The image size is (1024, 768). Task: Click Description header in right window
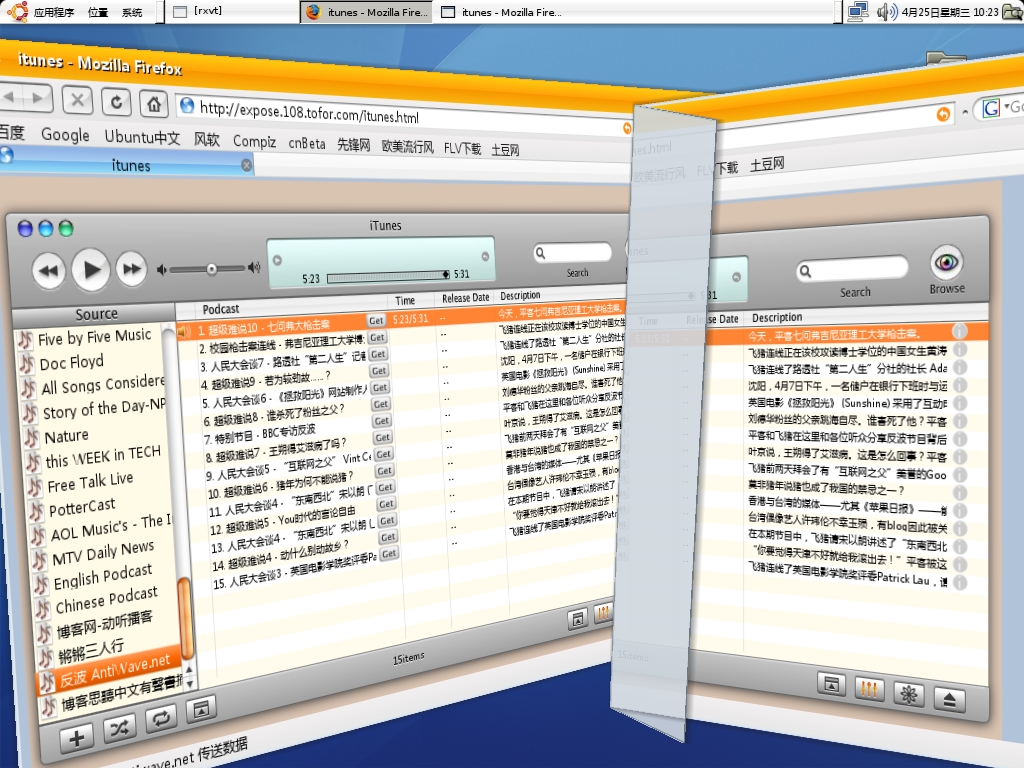point(776,317)
